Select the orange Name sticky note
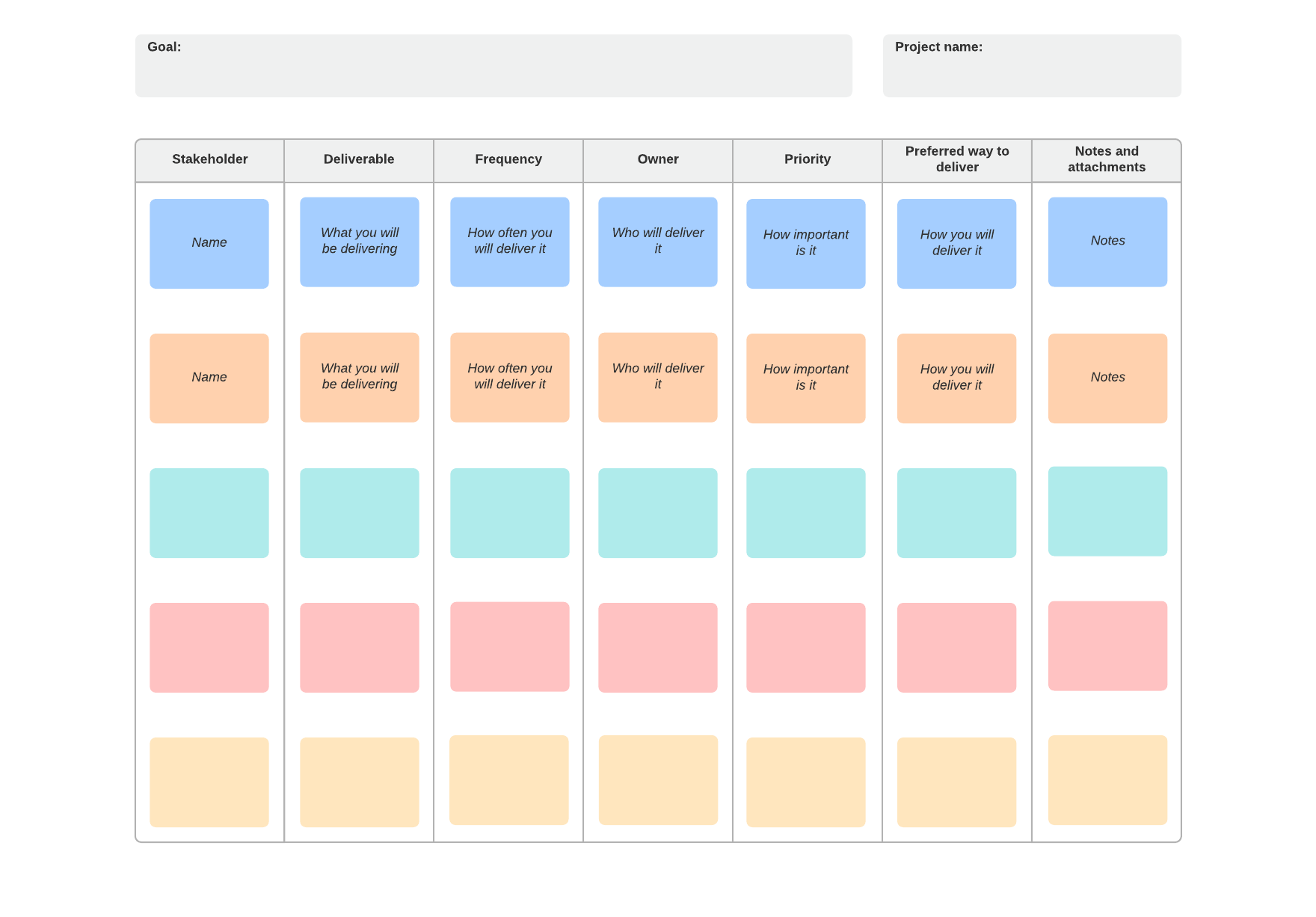 point(209,378)
